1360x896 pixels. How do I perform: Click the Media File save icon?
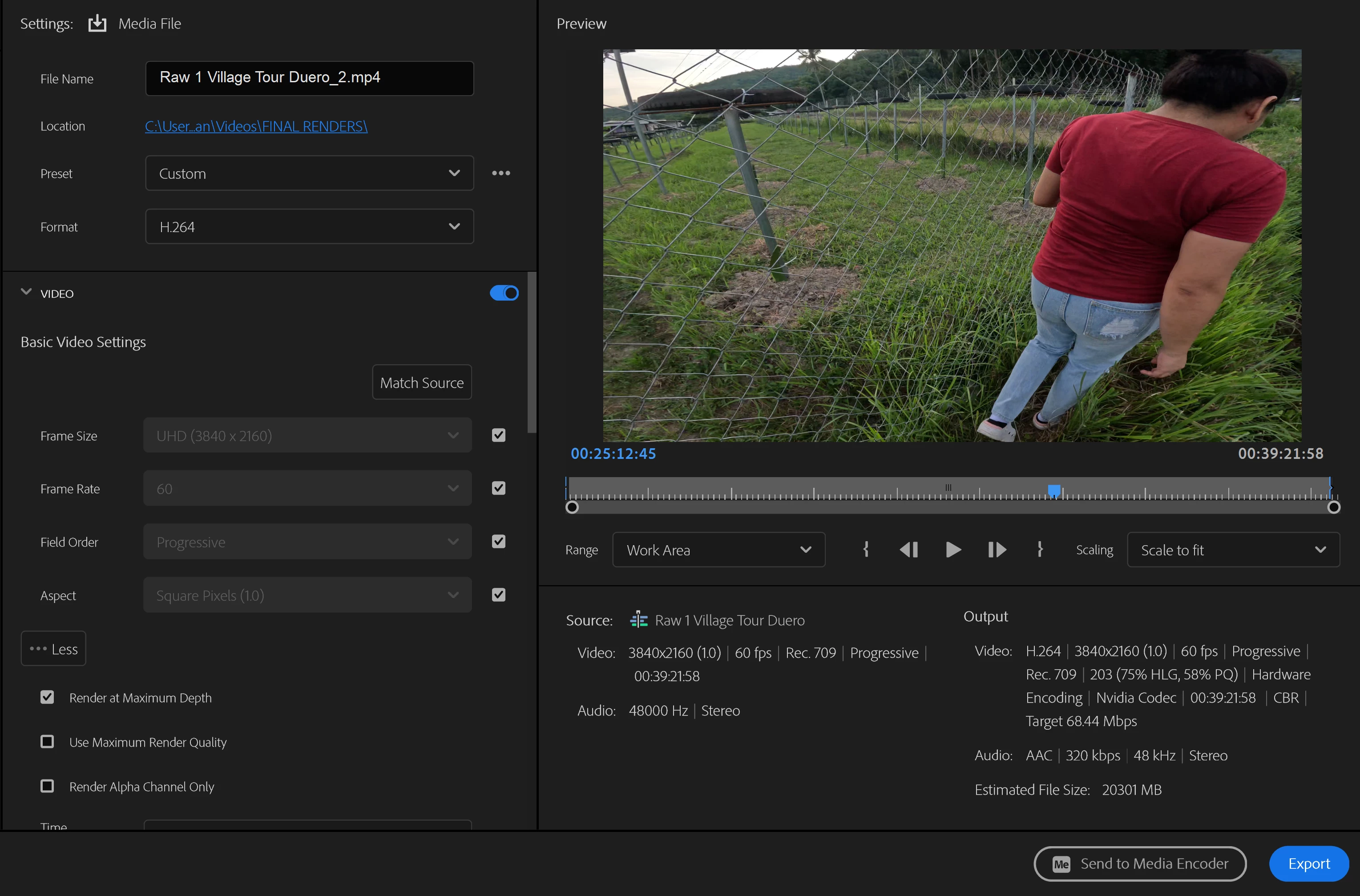pos(97,24)
